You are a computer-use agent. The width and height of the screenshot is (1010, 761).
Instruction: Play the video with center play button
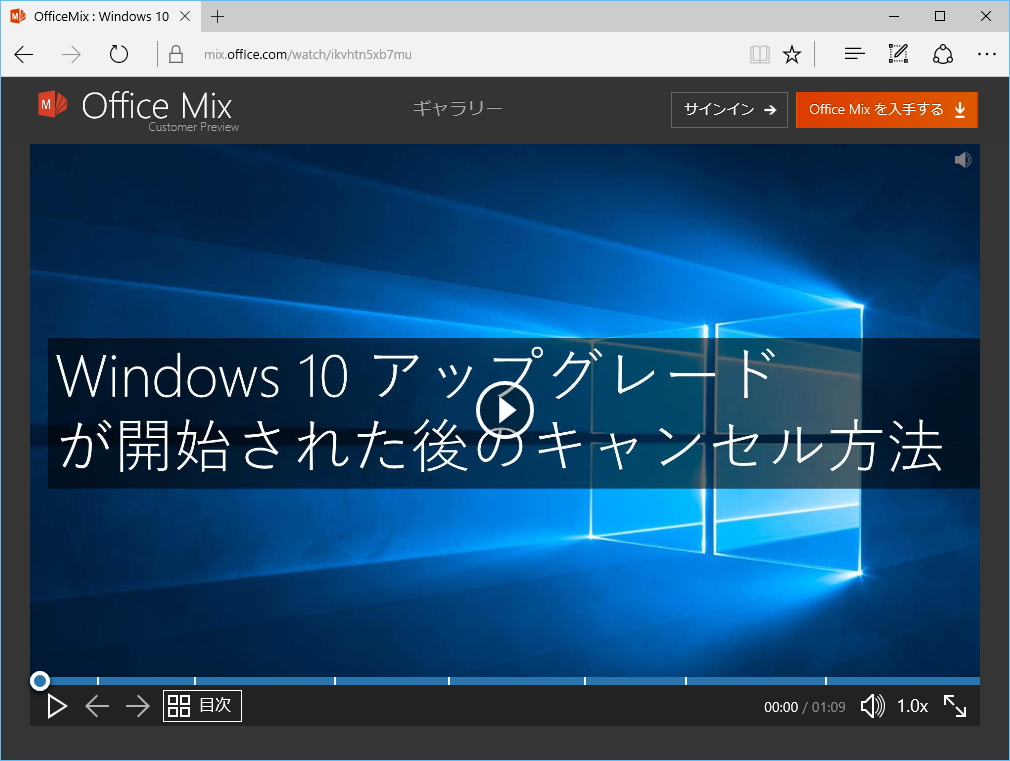(x=506, y=410)
